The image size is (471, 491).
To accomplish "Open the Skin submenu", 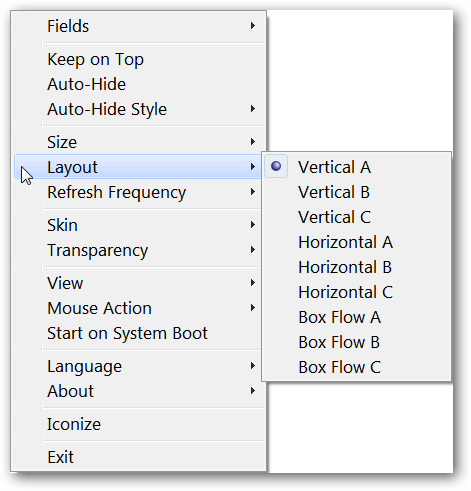I will tap(138, 225).
